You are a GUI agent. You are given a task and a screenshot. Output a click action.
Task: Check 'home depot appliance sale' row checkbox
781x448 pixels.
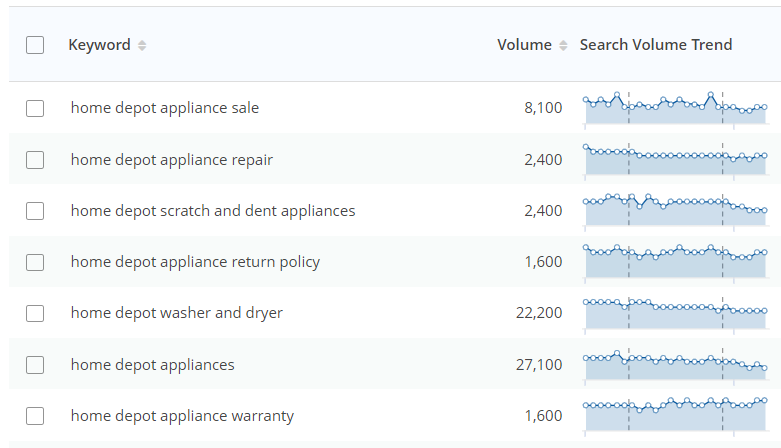(35, 108)
